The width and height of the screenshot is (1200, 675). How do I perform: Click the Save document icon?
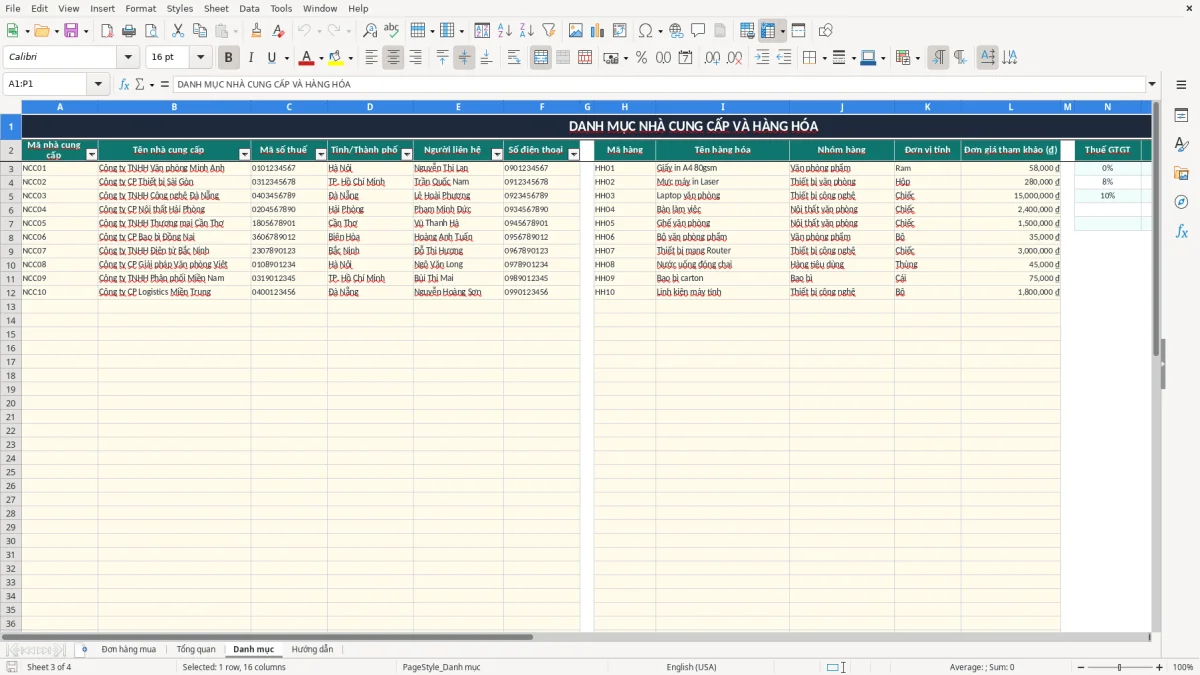click(x=71, y=31)
